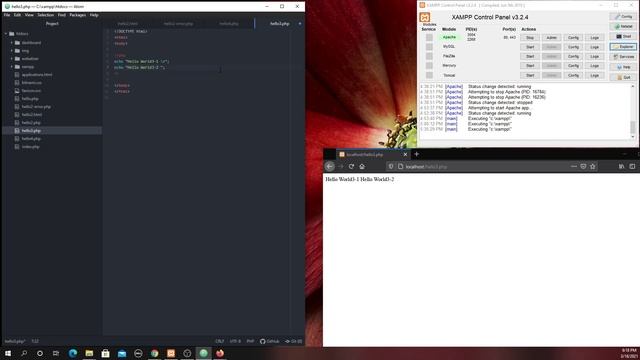Start the Tomcat module in XAMPP
This screenshot has height=360, width=640.
point(530,76)
